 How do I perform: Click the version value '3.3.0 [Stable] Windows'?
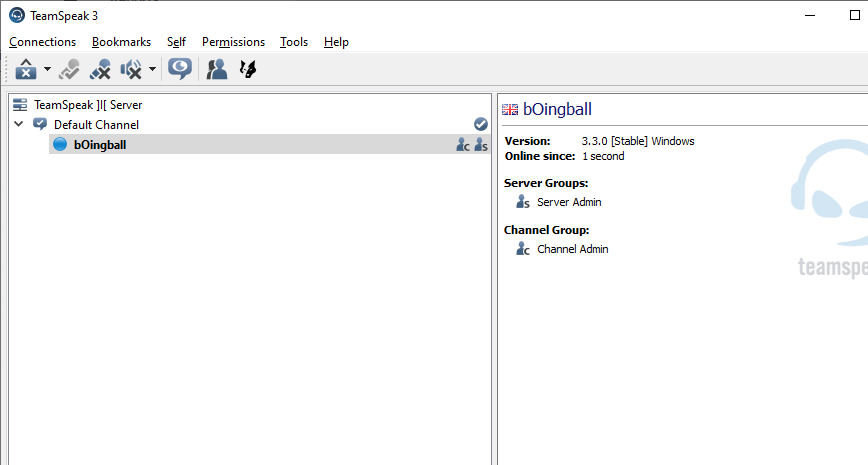coord(638,141)
